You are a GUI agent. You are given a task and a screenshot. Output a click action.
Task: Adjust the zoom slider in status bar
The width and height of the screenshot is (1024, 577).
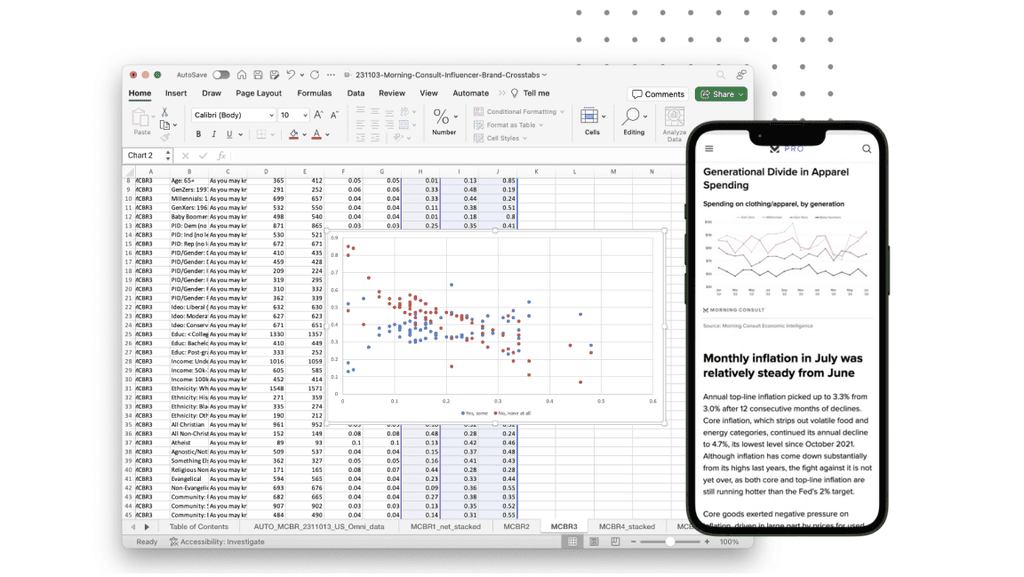tap(669, 542)
